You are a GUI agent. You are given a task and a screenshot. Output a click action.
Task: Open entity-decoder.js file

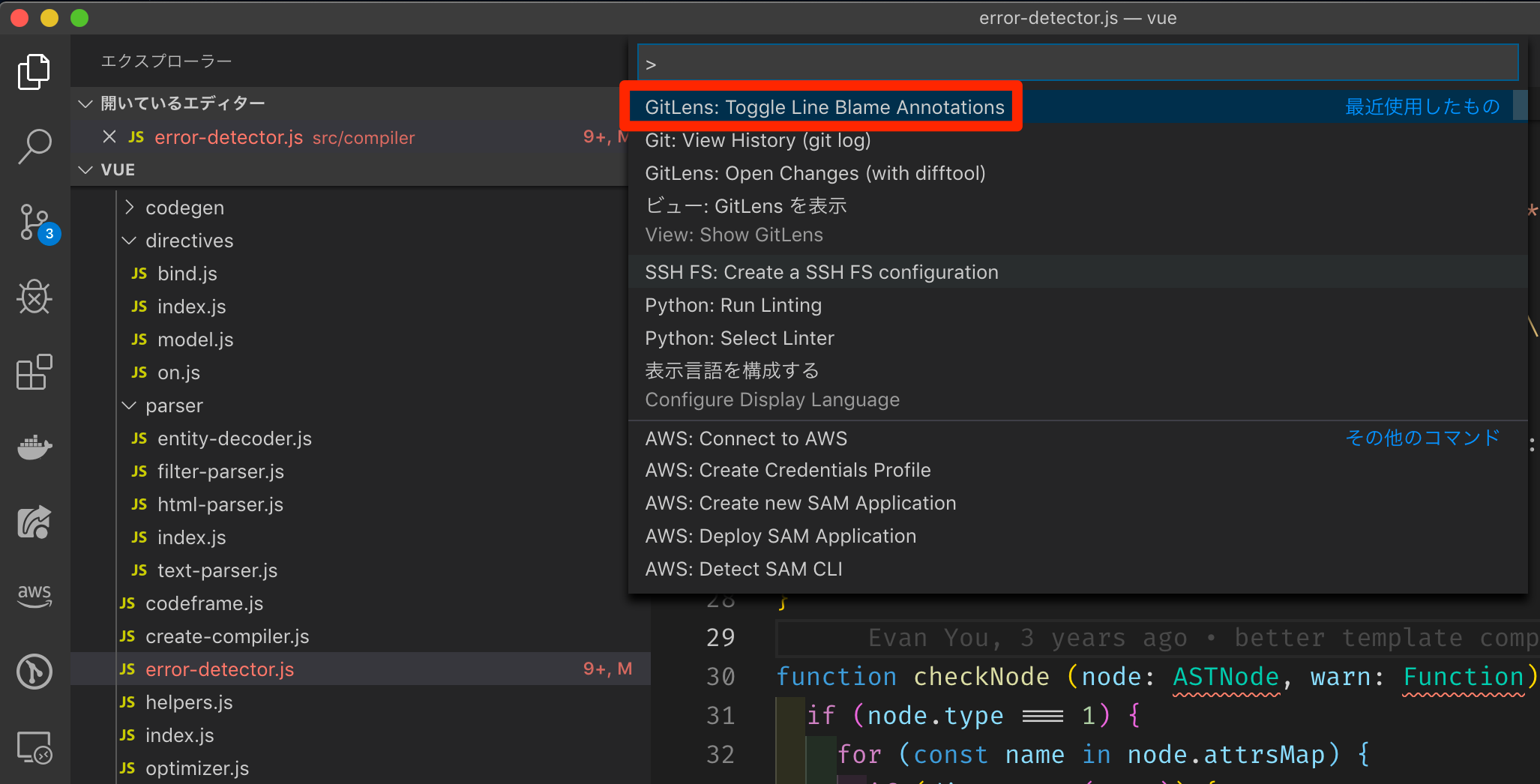pyautogui.click(x=234, y=438)
